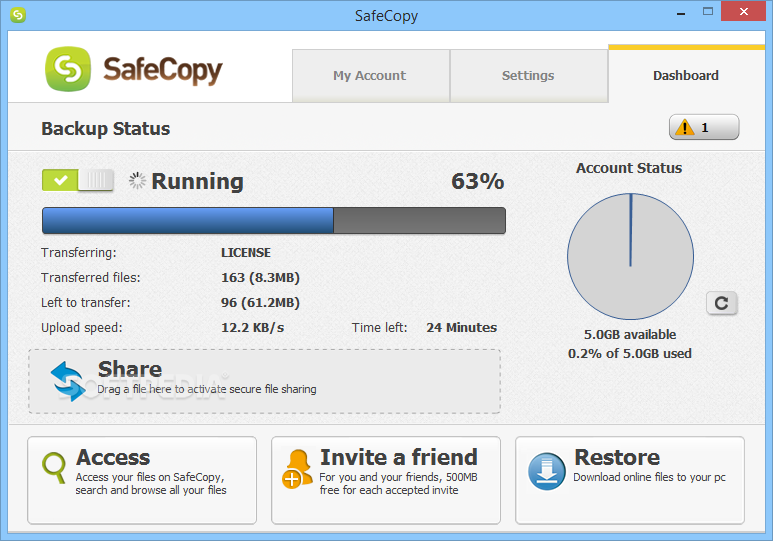Click the Share drop area

tap(265, 381)
